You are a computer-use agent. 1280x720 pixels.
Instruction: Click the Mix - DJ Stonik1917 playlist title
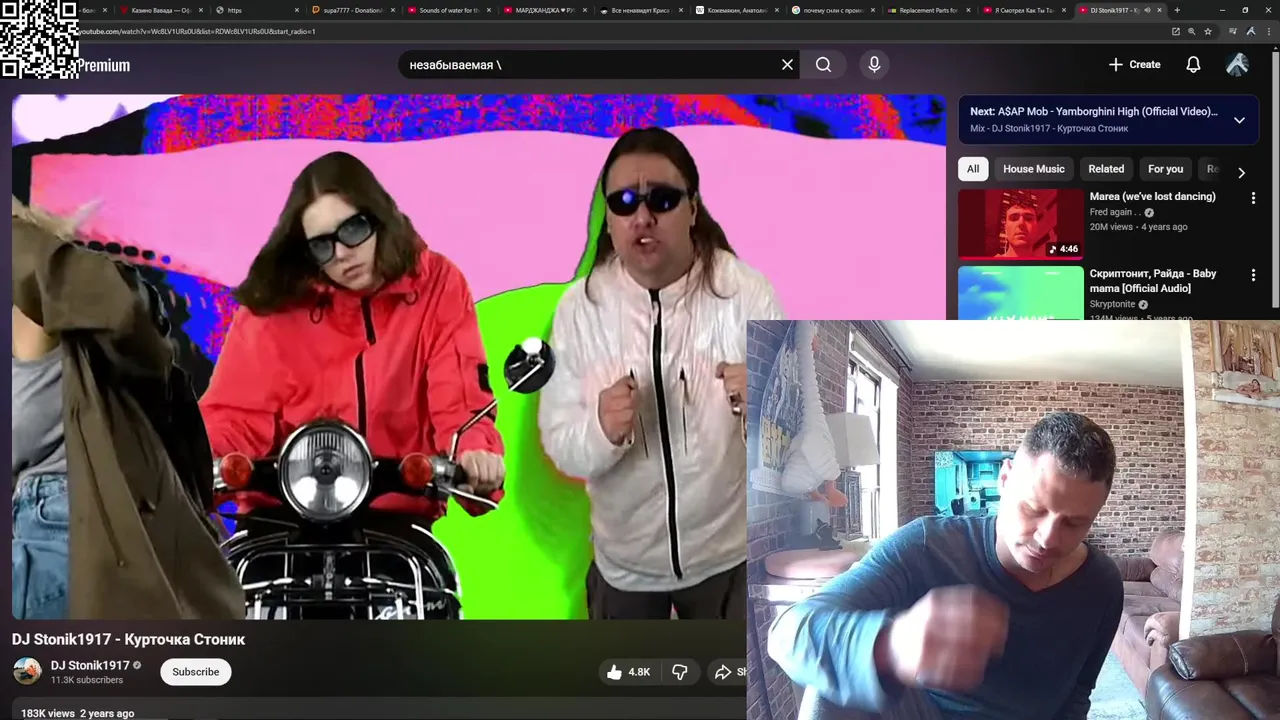1049,129
